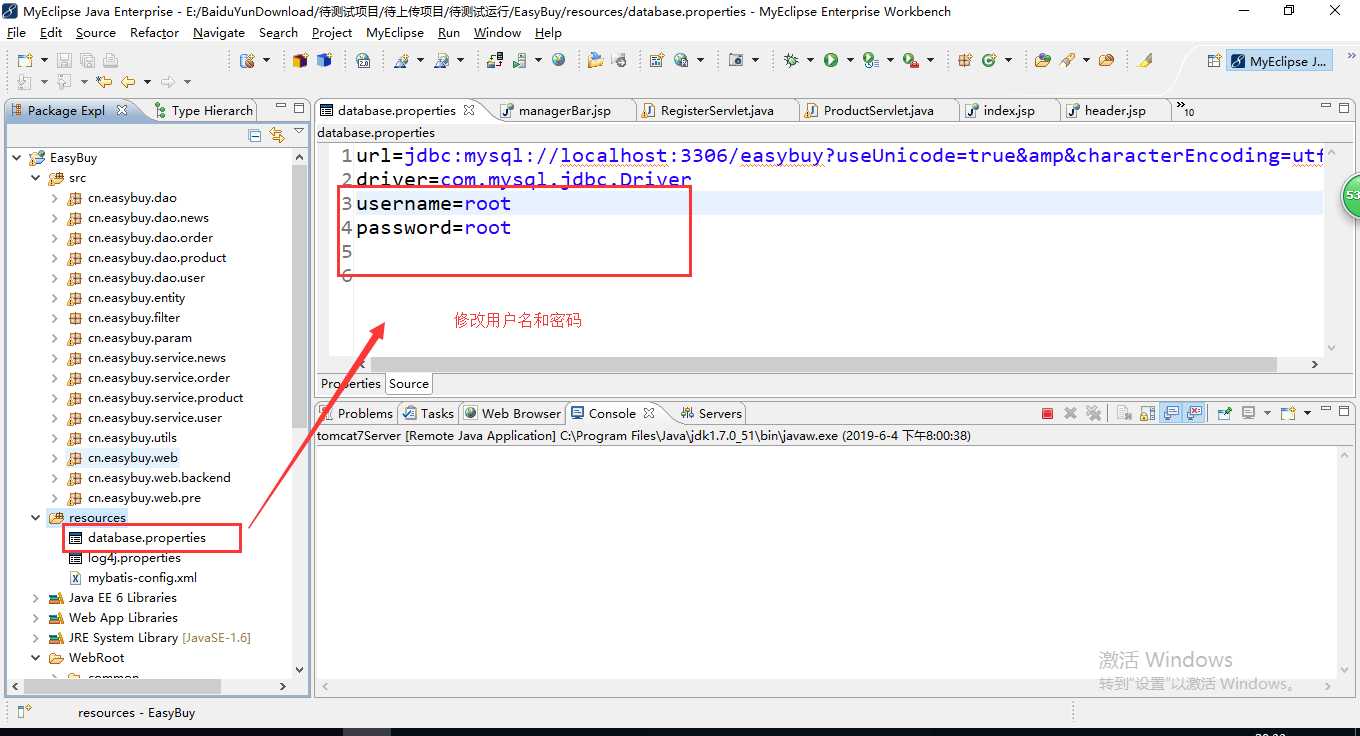Viewport: 1360px width, 736px height.
Task: Toggle Pin Console button
Action: [x=1224, y=413]
